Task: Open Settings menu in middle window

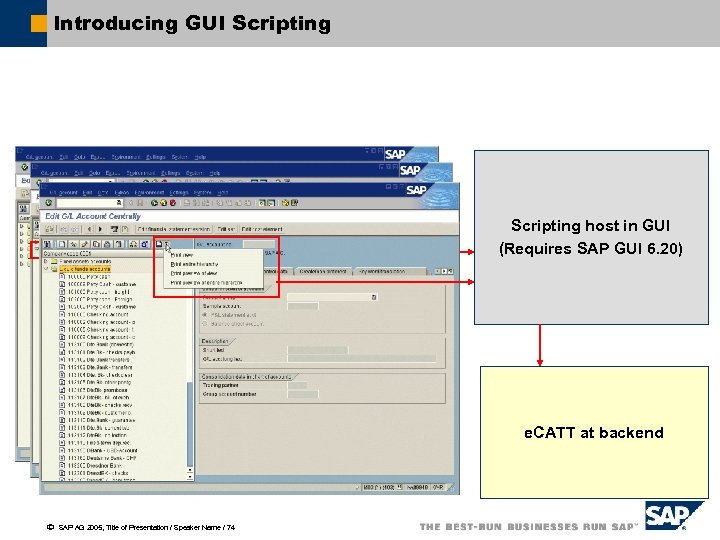Action: pos(170,173)
